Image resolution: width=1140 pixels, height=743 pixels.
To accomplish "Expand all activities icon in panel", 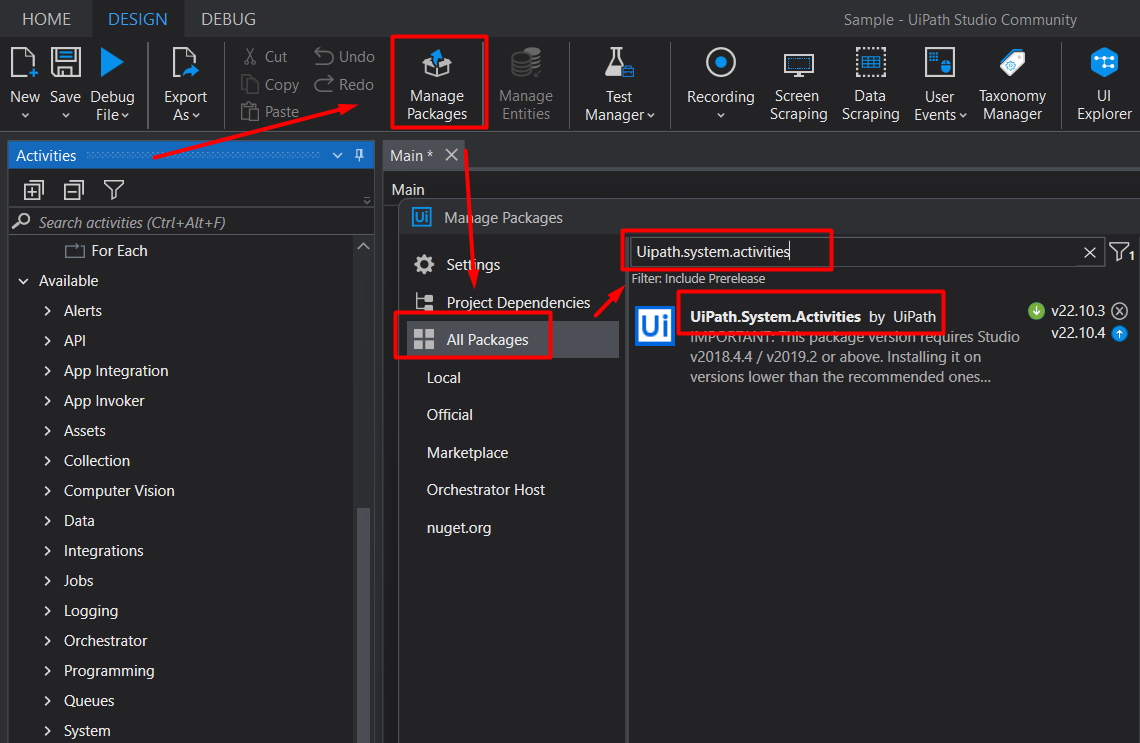I will click(x=33, y=190).
